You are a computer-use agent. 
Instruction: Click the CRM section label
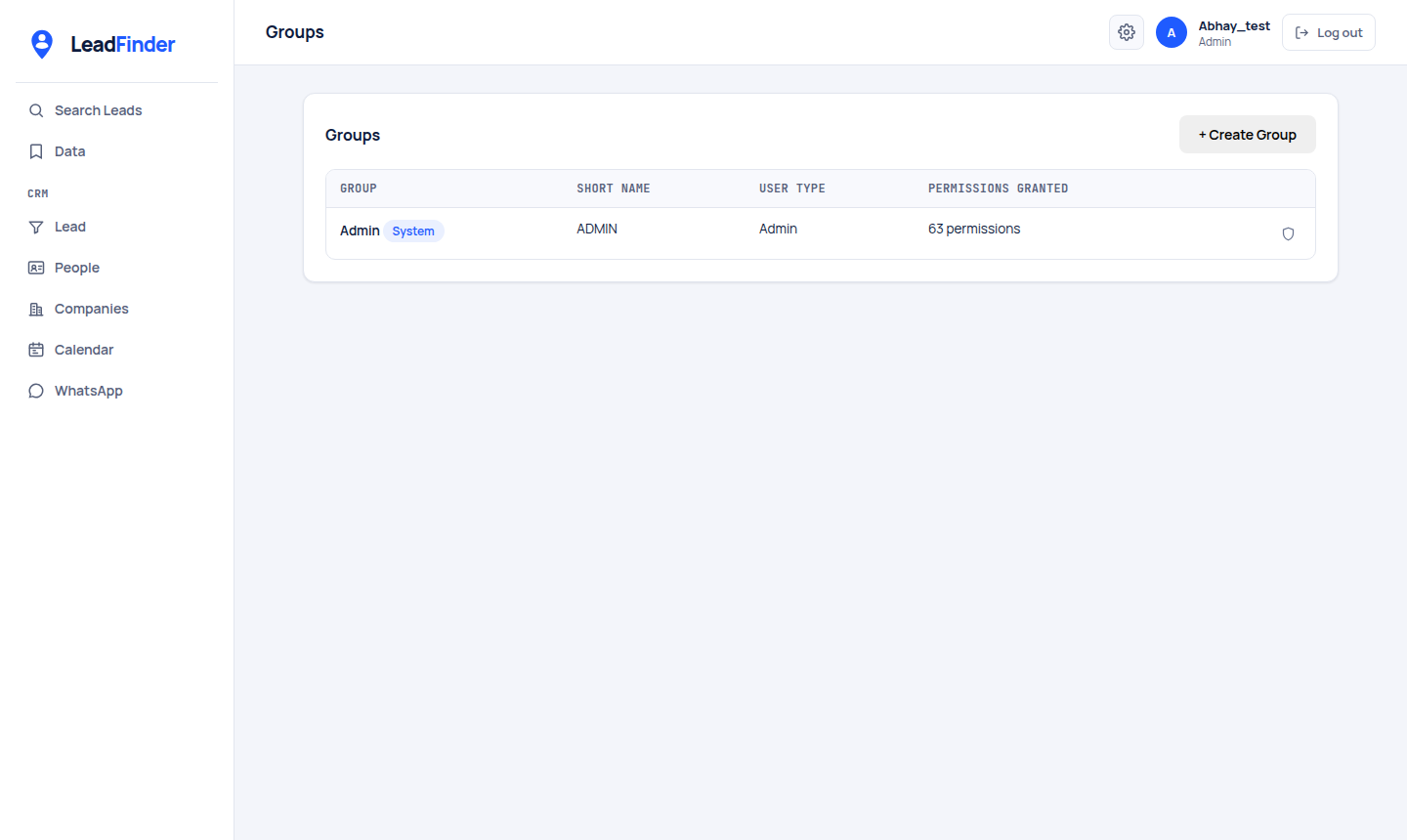tap(38, 193)
